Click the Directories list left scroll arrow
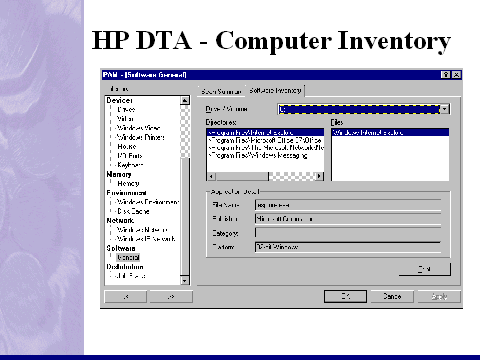This screenshot has height=360, width=480. pyautogui.click(x=211, y=176)
